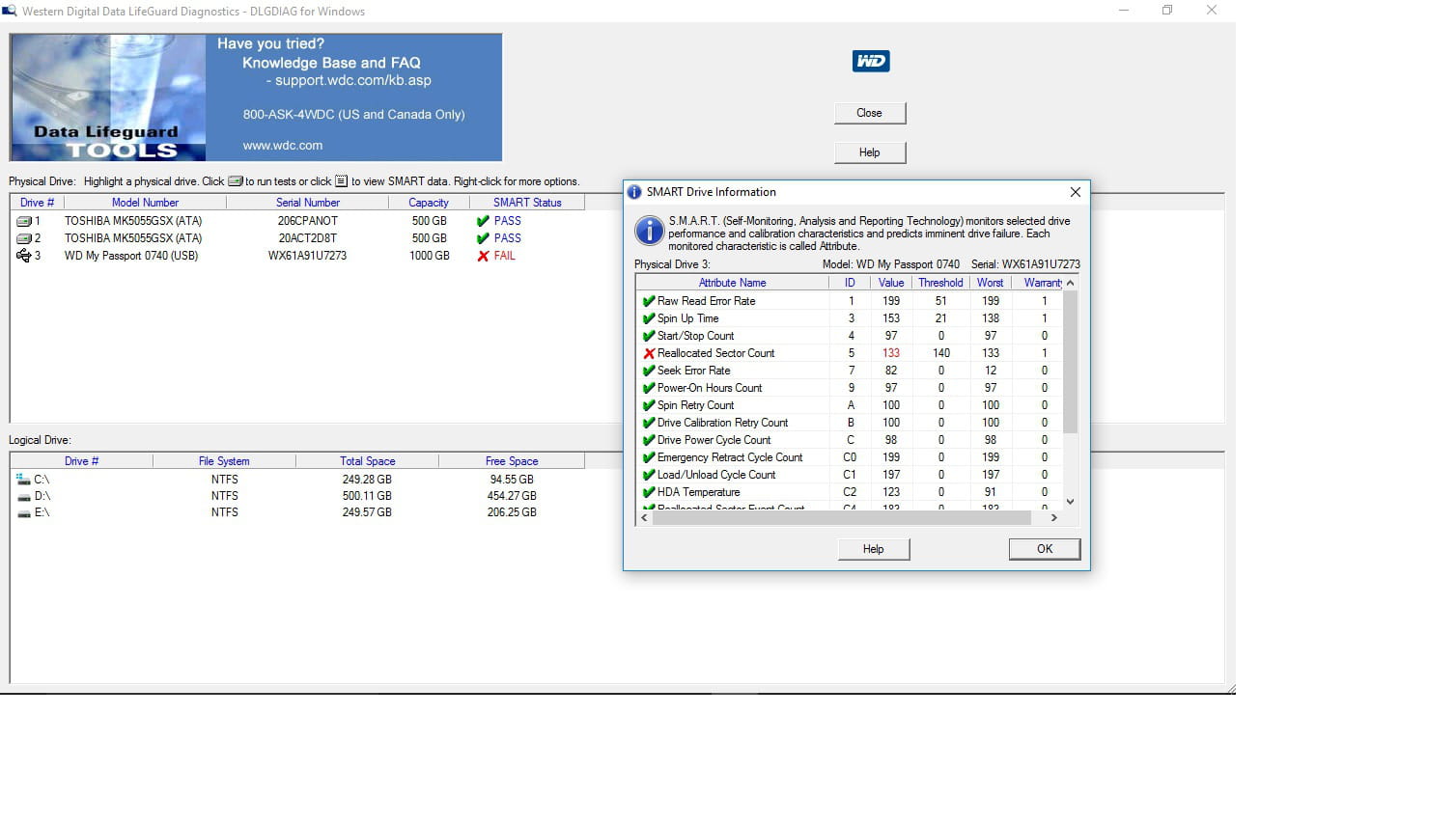Click the 500.11 GB total space cell

coord(367,496)
